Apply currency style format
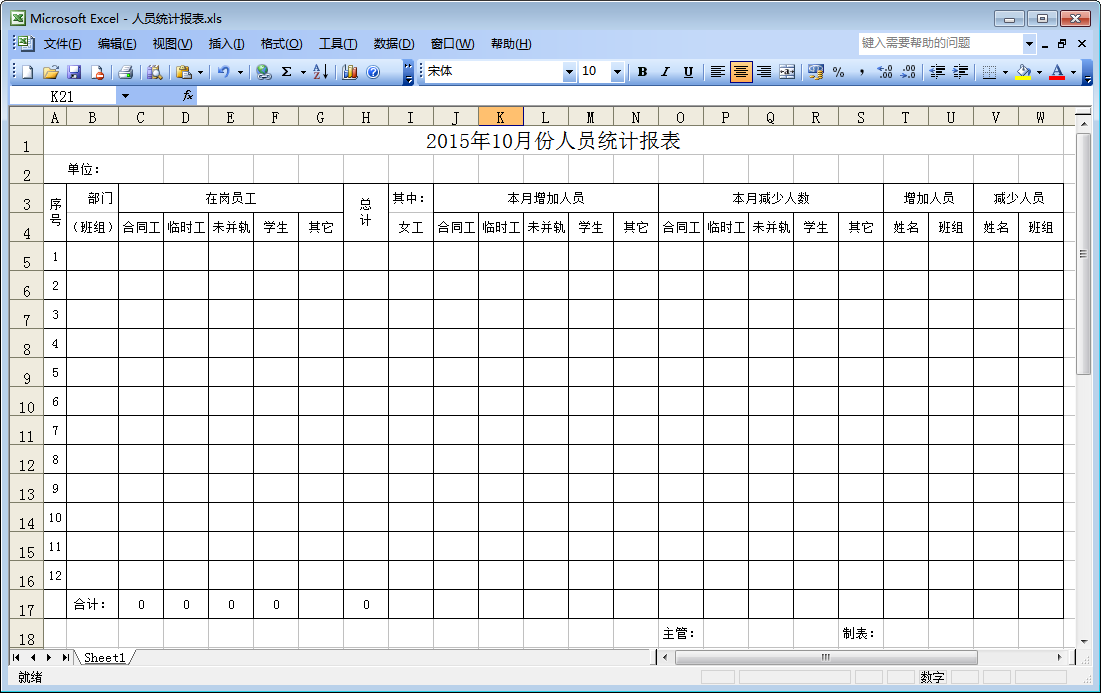1101x693 pixels. [816, 72]
